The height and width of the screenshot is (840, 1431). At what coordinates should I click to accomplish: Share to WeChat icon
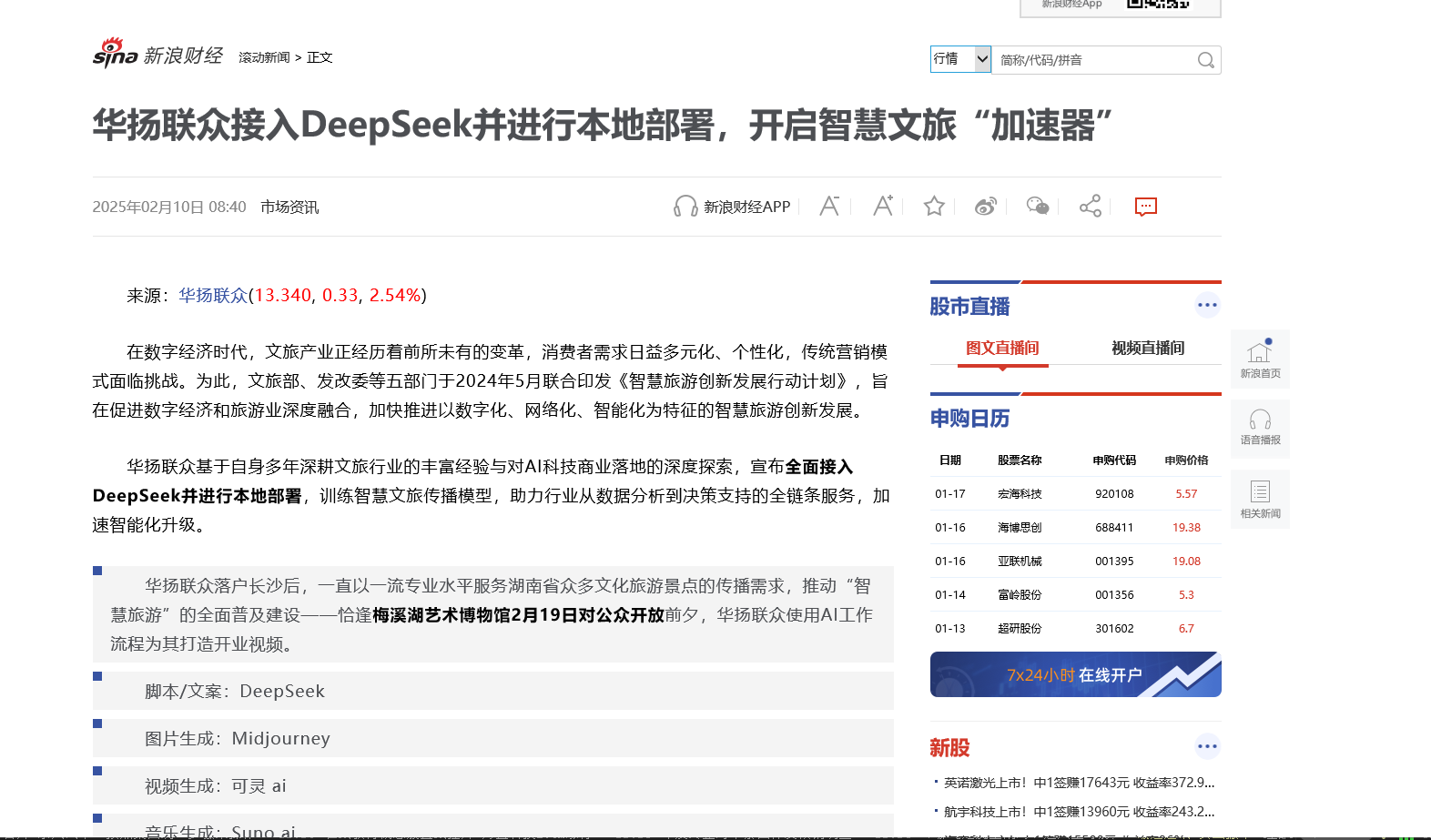pyautogui.click(x=1038, y=207)
